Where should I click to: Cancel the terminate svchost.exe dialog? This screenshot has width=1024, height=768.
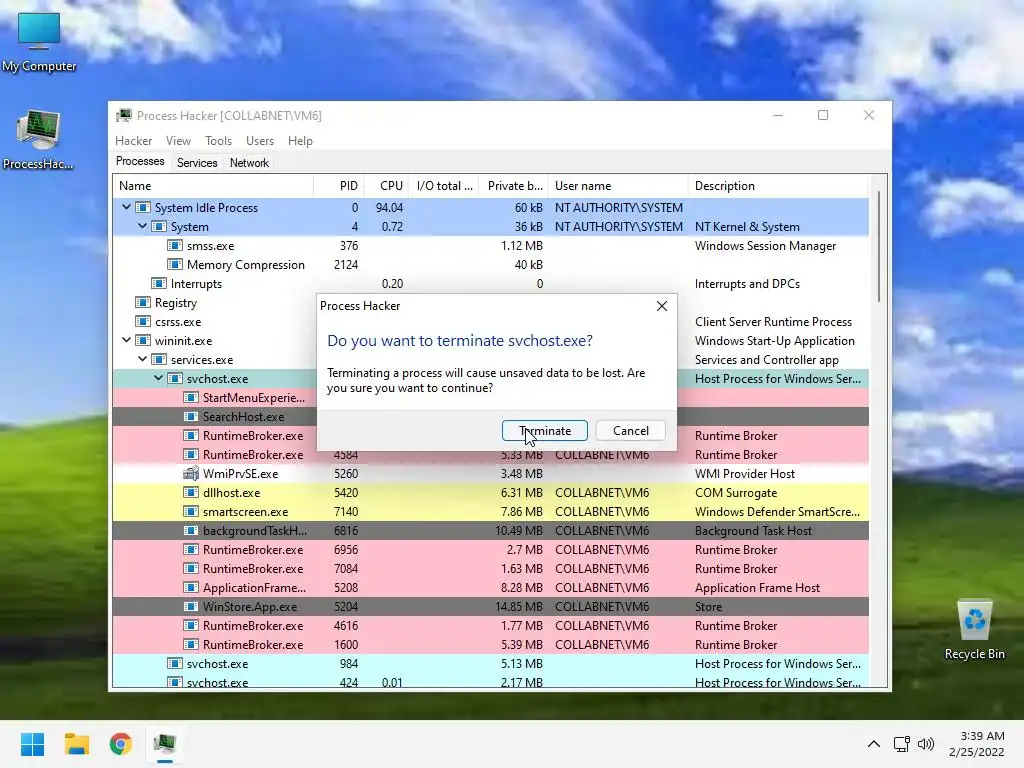[x=630, y=430]
